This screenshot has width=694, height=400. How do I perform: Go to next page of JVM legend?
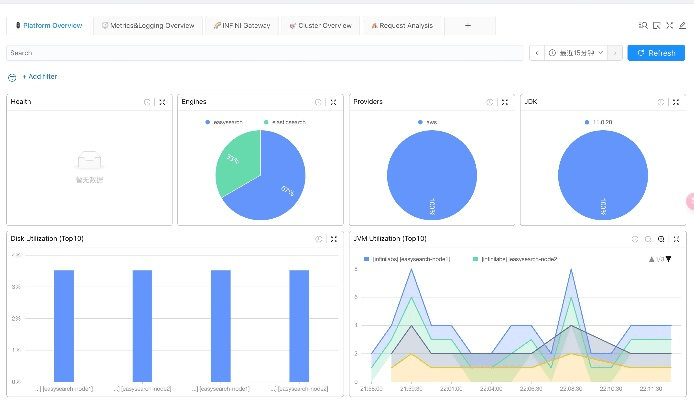668,259
